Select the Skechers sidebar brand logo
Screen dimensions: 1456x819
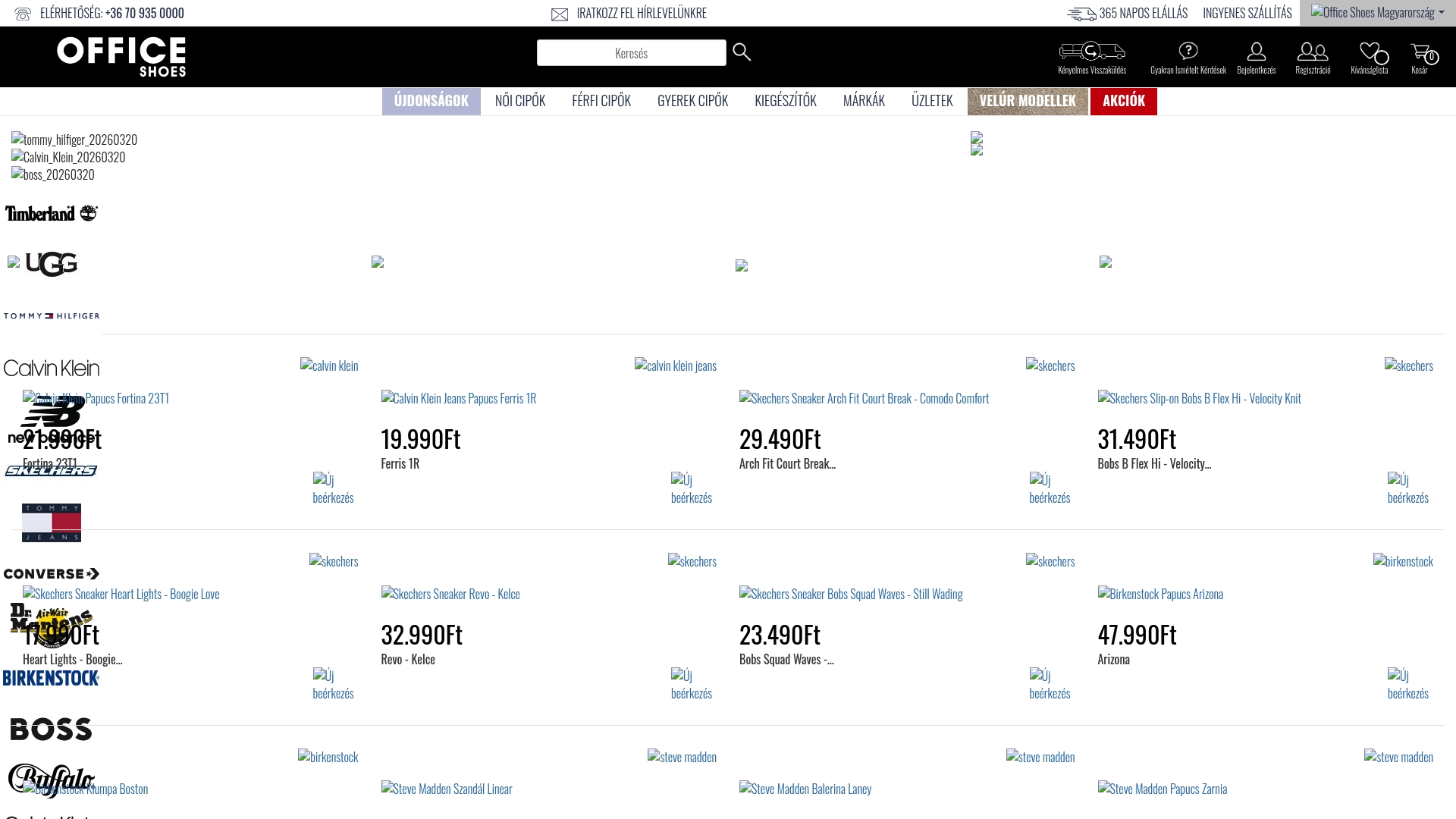point(52,471)
